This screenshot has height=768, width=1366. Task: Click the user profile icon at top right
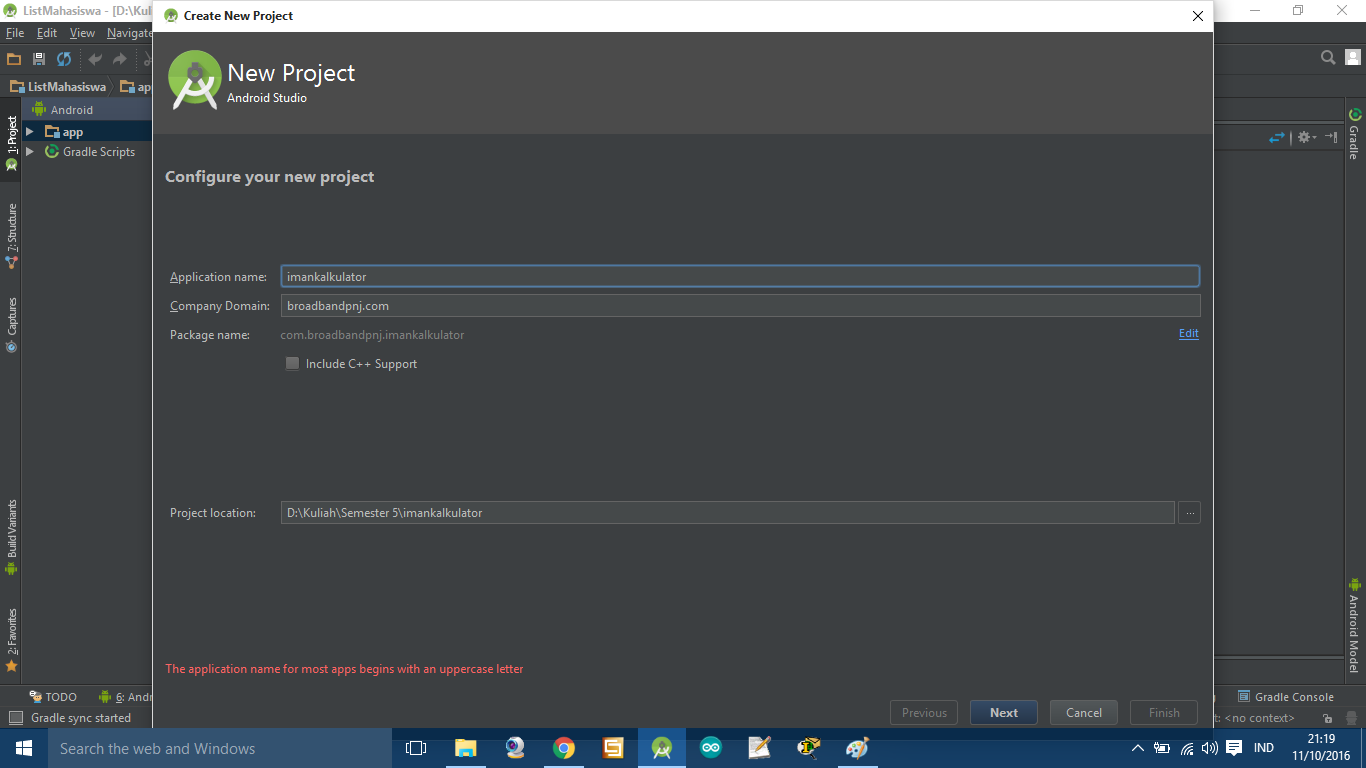[x=1352, y=58]
